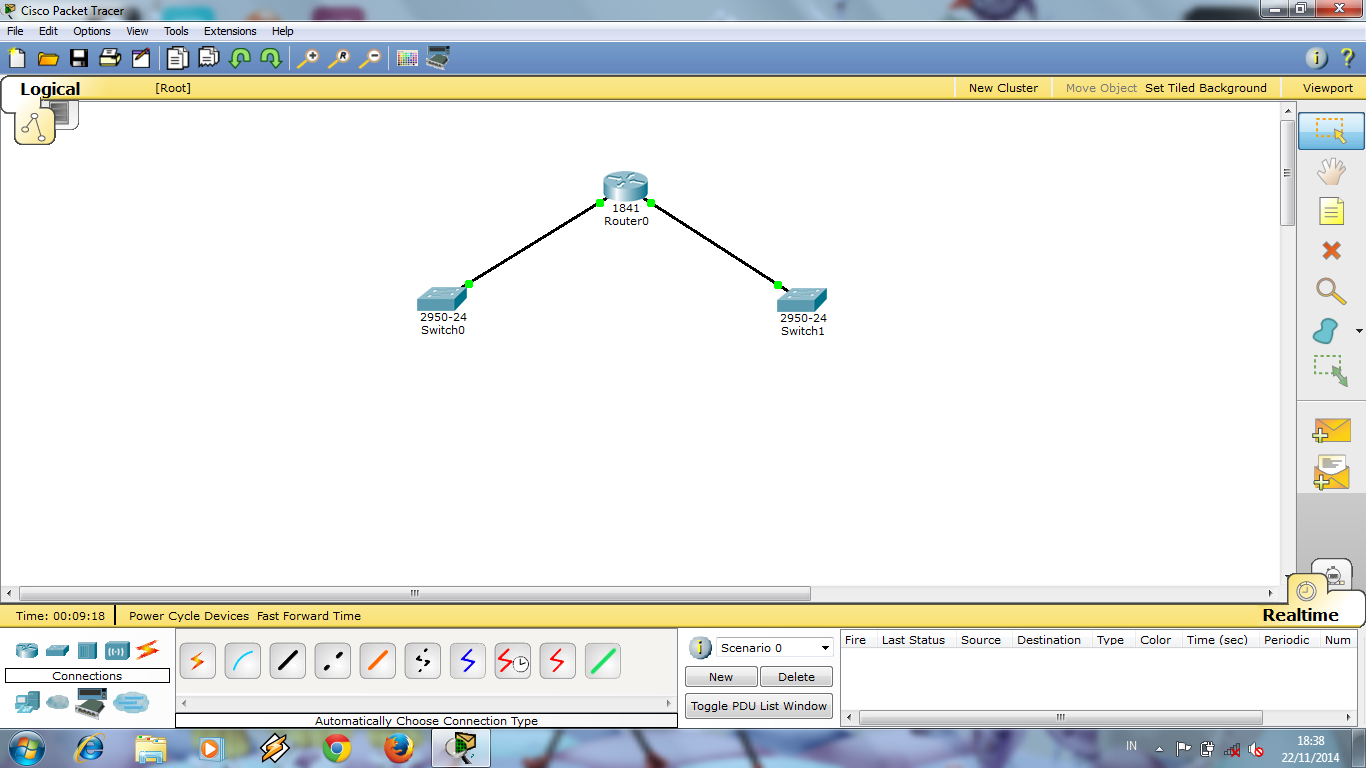Open the Tools menu
The width and height of the screenshot is (1366, 768).
tap(176, 31)
